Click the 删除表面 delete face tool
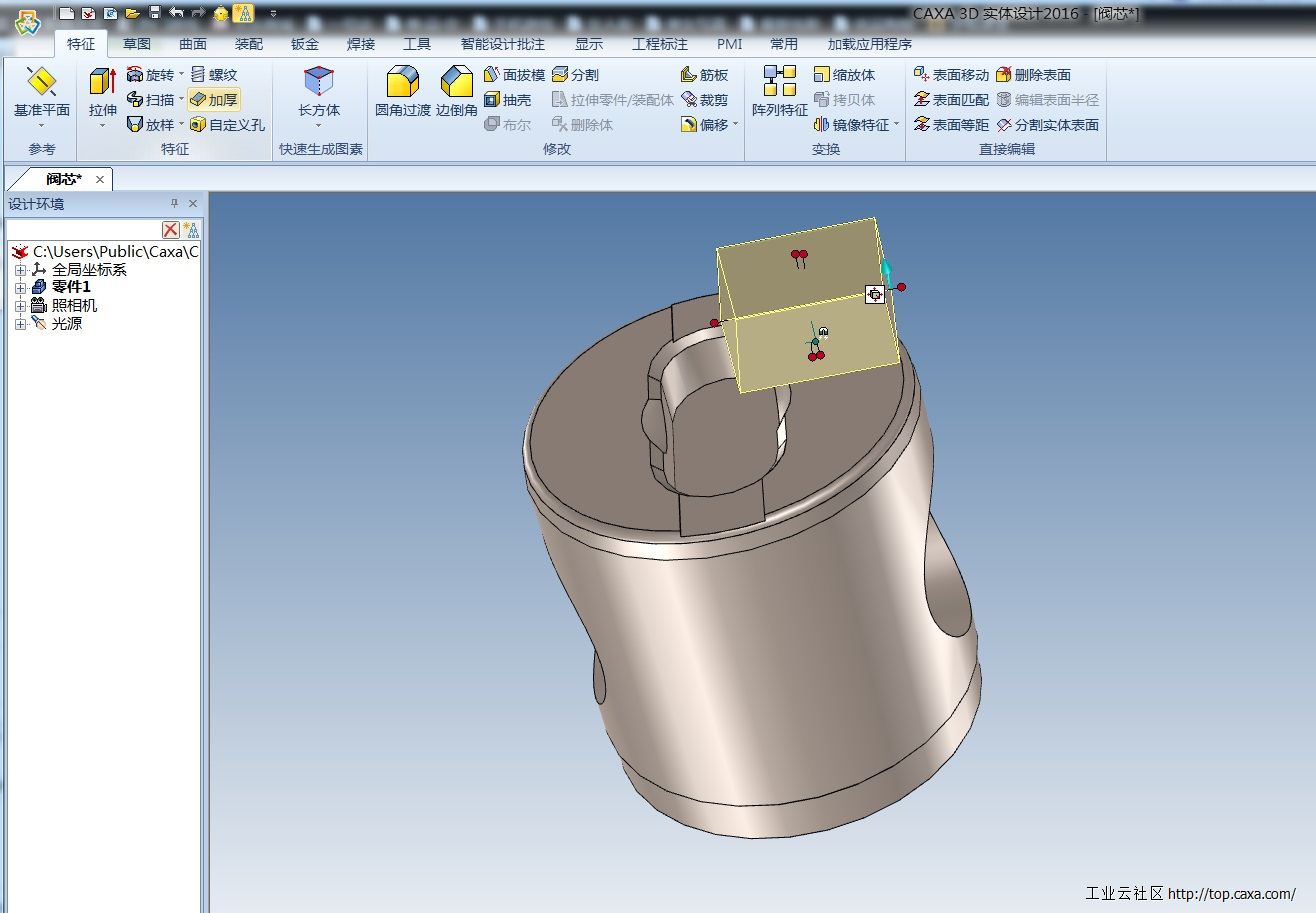This screenshot has width=1316, height=913. (1033, 75)
